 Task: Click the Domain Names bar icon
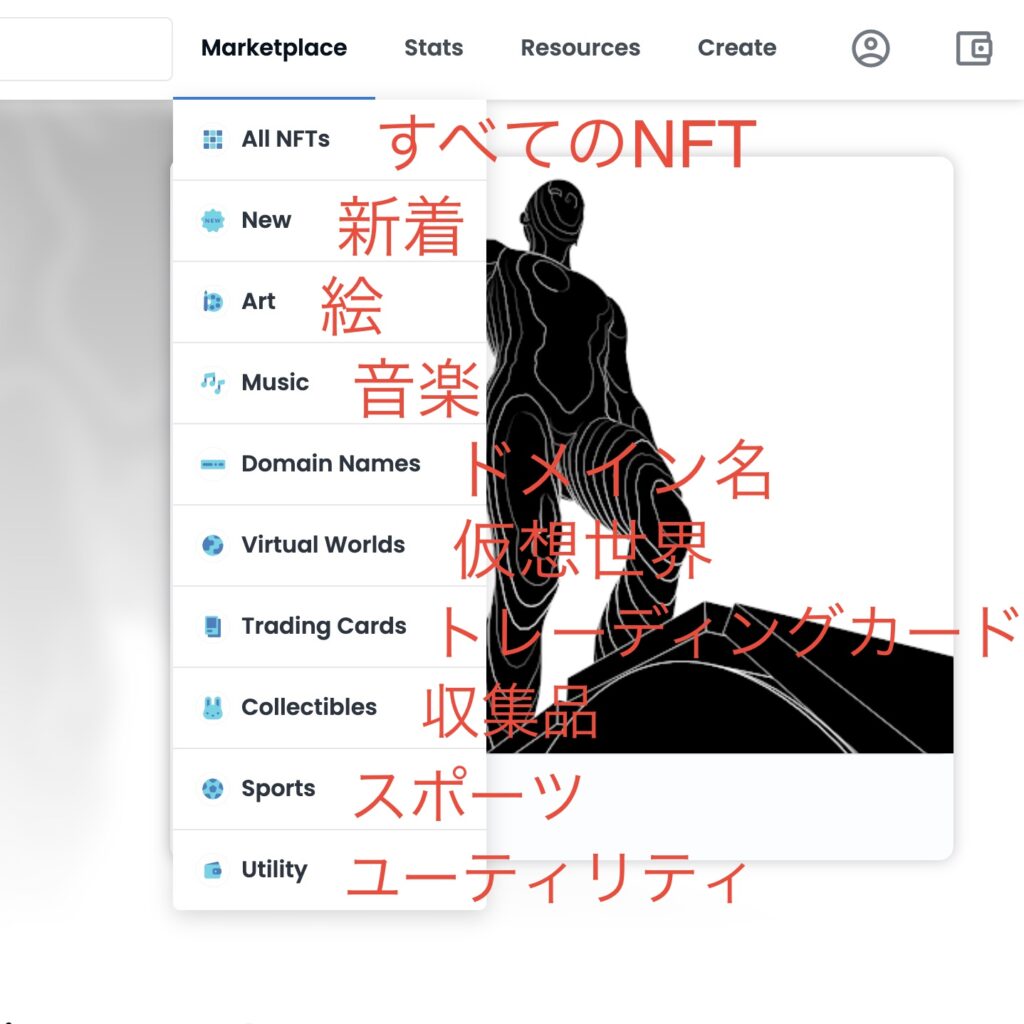click(213, 464)
